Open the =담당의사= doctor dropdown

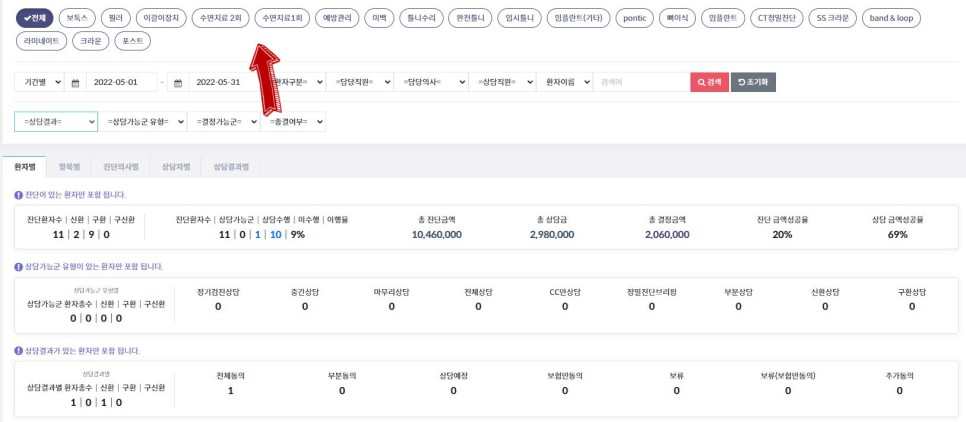[431, 82]
